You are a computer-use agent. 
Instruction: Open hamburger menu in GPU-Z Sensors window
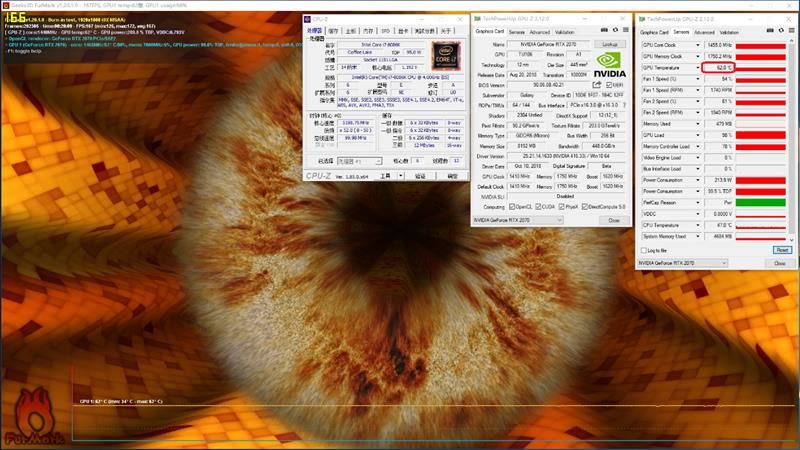[791, 31]
